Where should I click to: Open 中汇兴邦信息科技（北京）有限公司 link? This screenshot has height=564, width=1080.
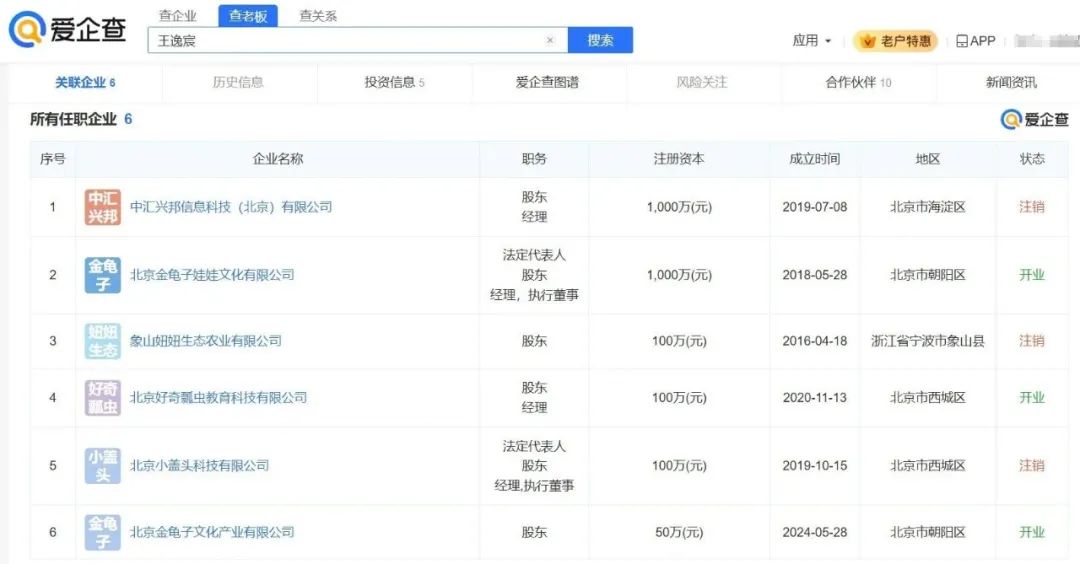click(231, 207)
